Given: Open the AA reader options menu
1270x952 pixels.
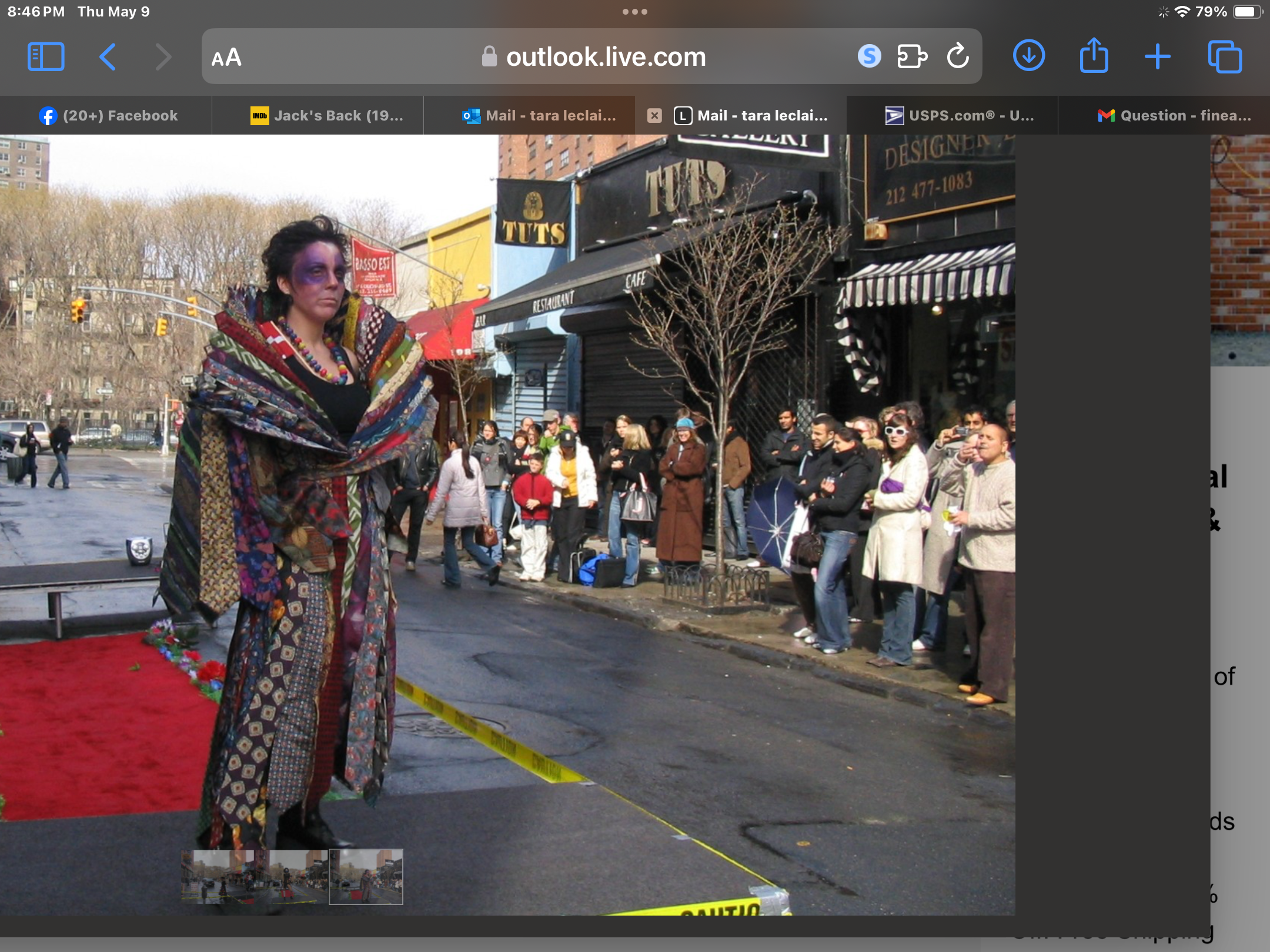Looking at the screenshot, I should click(226, 57).
